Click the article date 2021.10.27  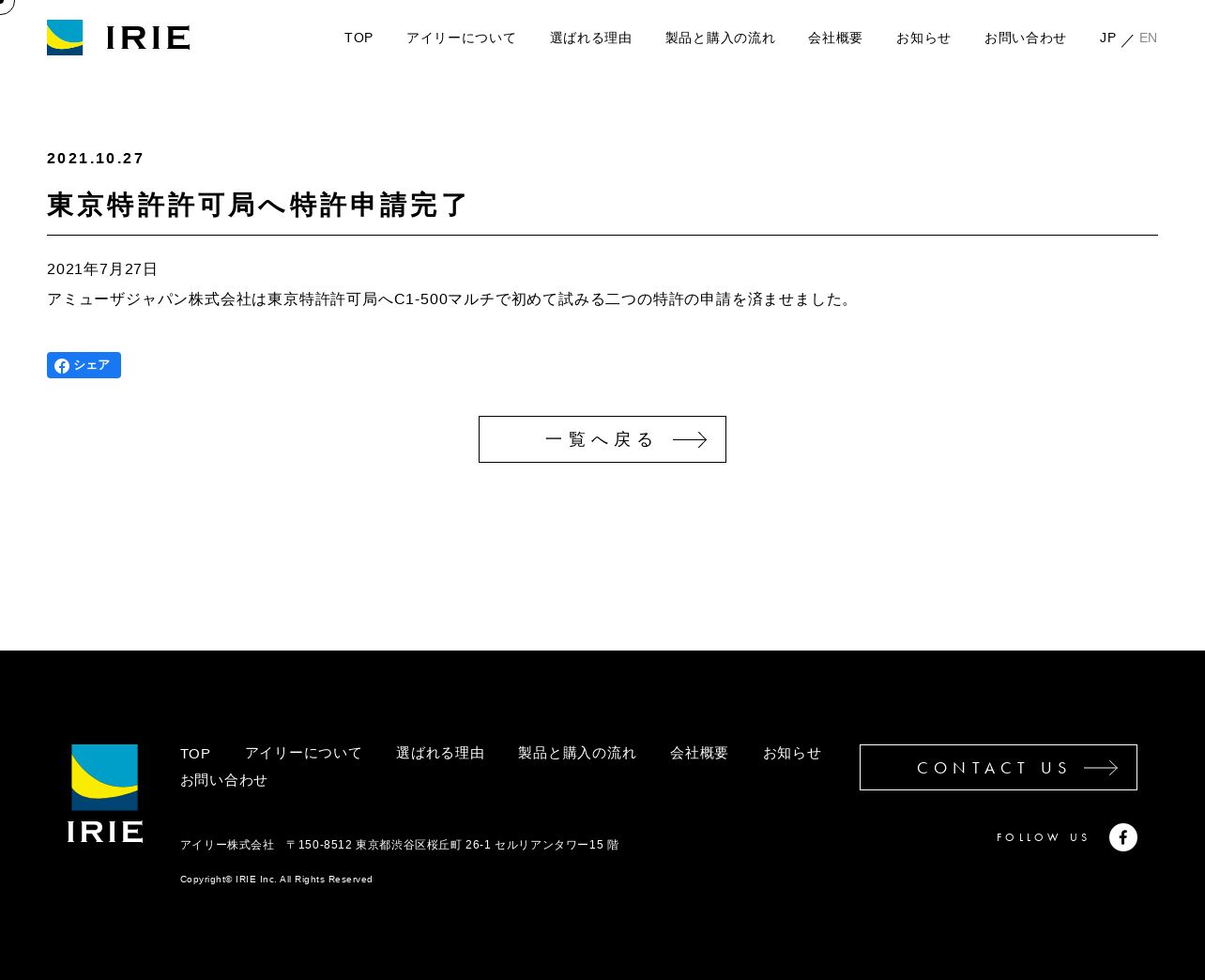coord(96,159)
